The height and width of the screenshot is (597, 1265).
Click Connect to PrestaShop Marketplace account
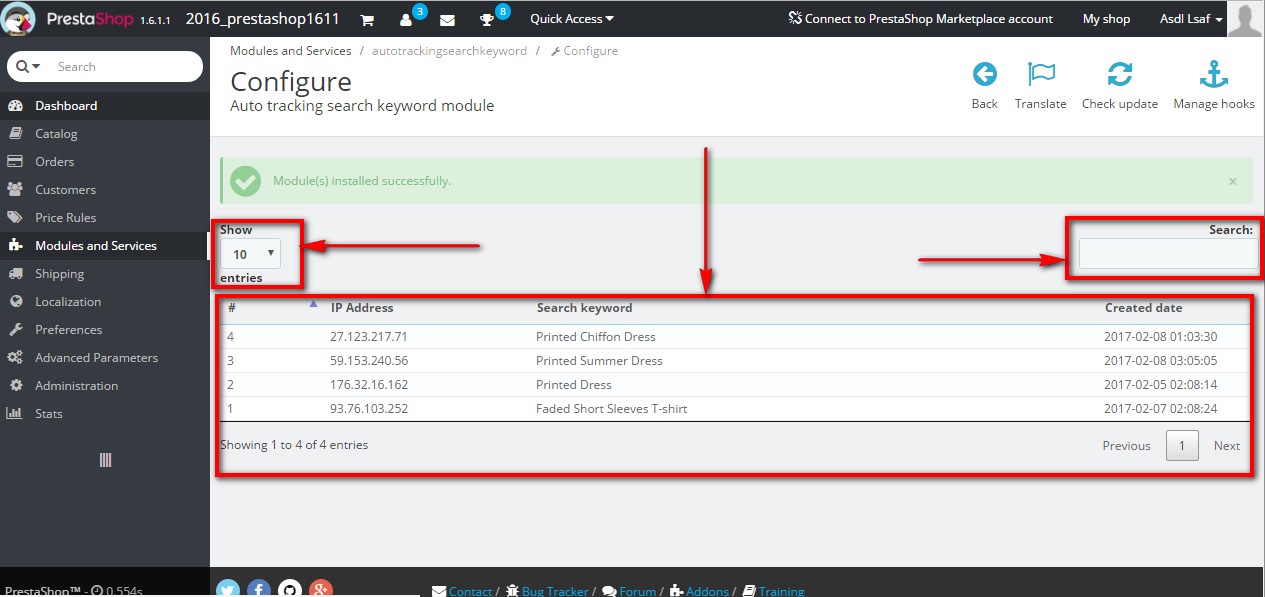tap(920, 19)
